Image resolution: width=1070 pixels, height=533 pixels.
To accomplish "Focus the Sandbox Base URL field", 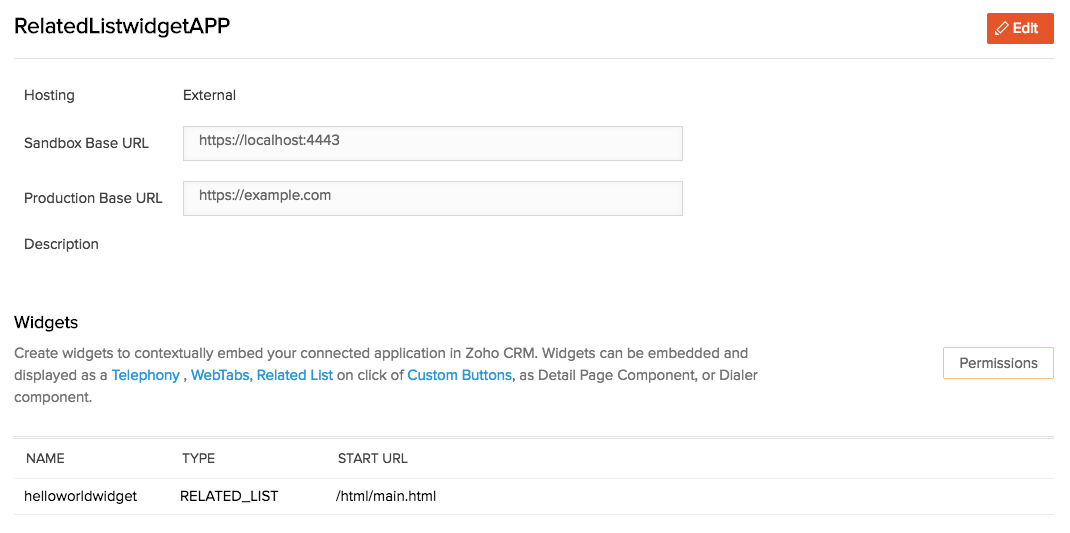I will (x=433, y=143).
